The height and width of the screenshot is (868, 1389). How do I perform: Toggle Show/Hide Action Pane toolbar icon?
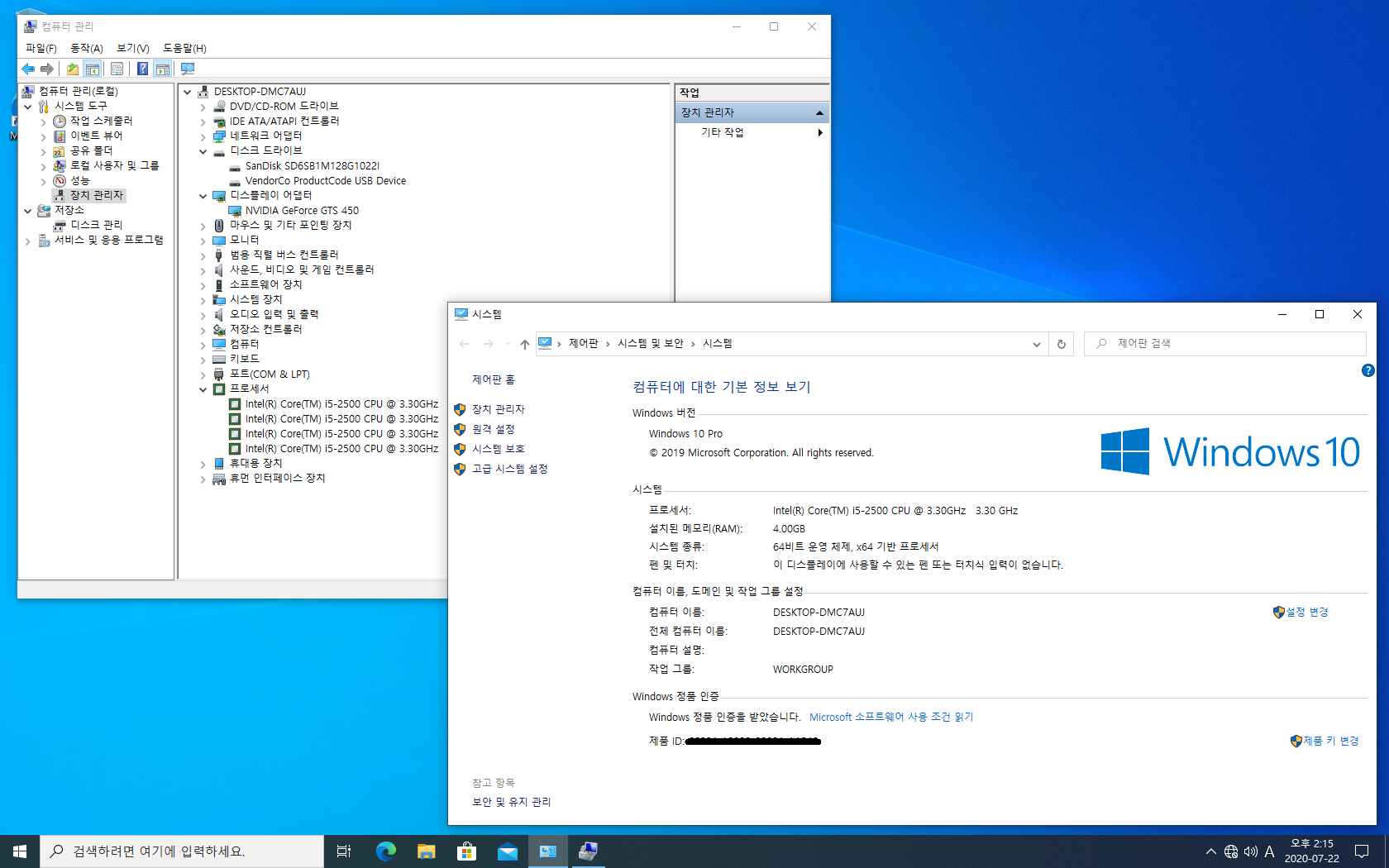point(163,69)
